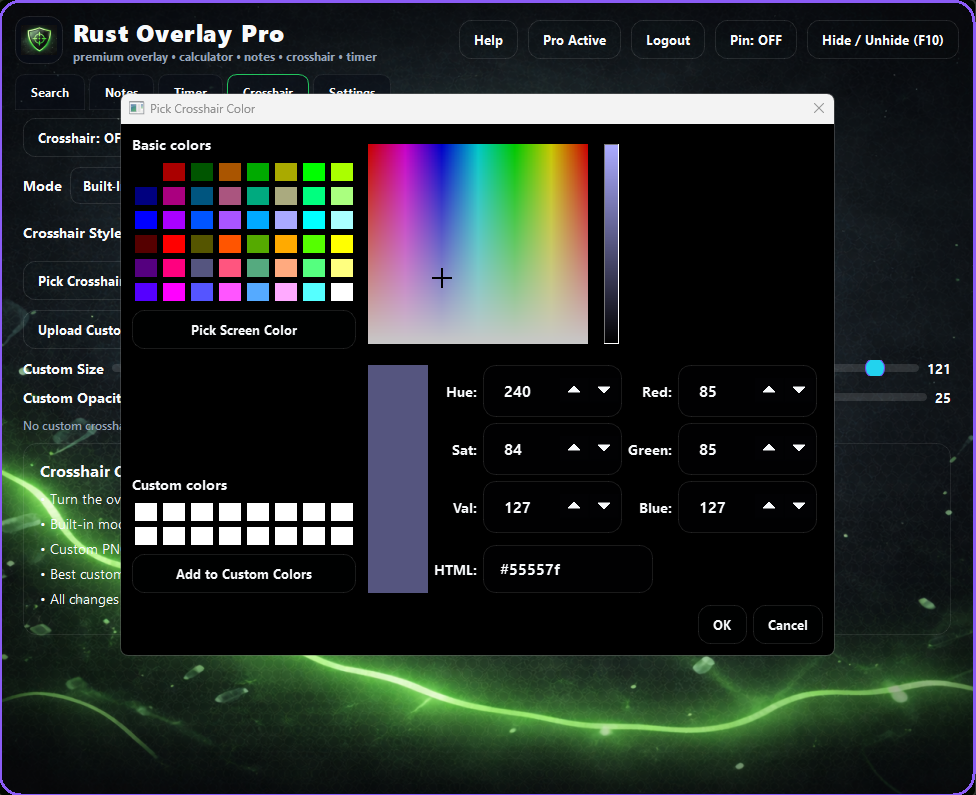Click Pick Screen Color button
Image resolution: width=976 pixels, height=795 pixels.
pos(244,330)
